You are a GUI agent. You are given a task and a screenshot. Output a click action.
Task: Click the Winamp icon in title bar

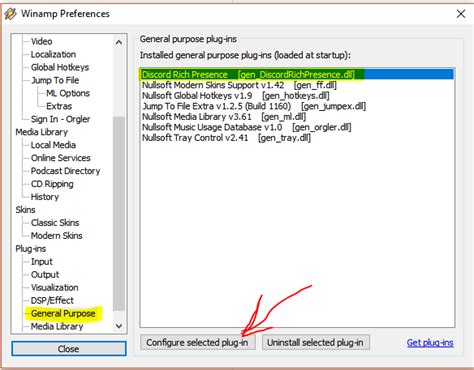pyautogui.click(x=10, y=14)
